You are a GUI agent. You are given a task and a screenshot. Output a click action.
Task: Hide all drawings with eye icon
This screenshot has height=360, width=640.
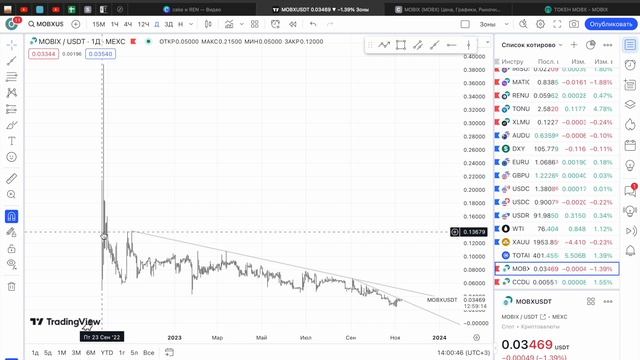(x=11, y=264)
